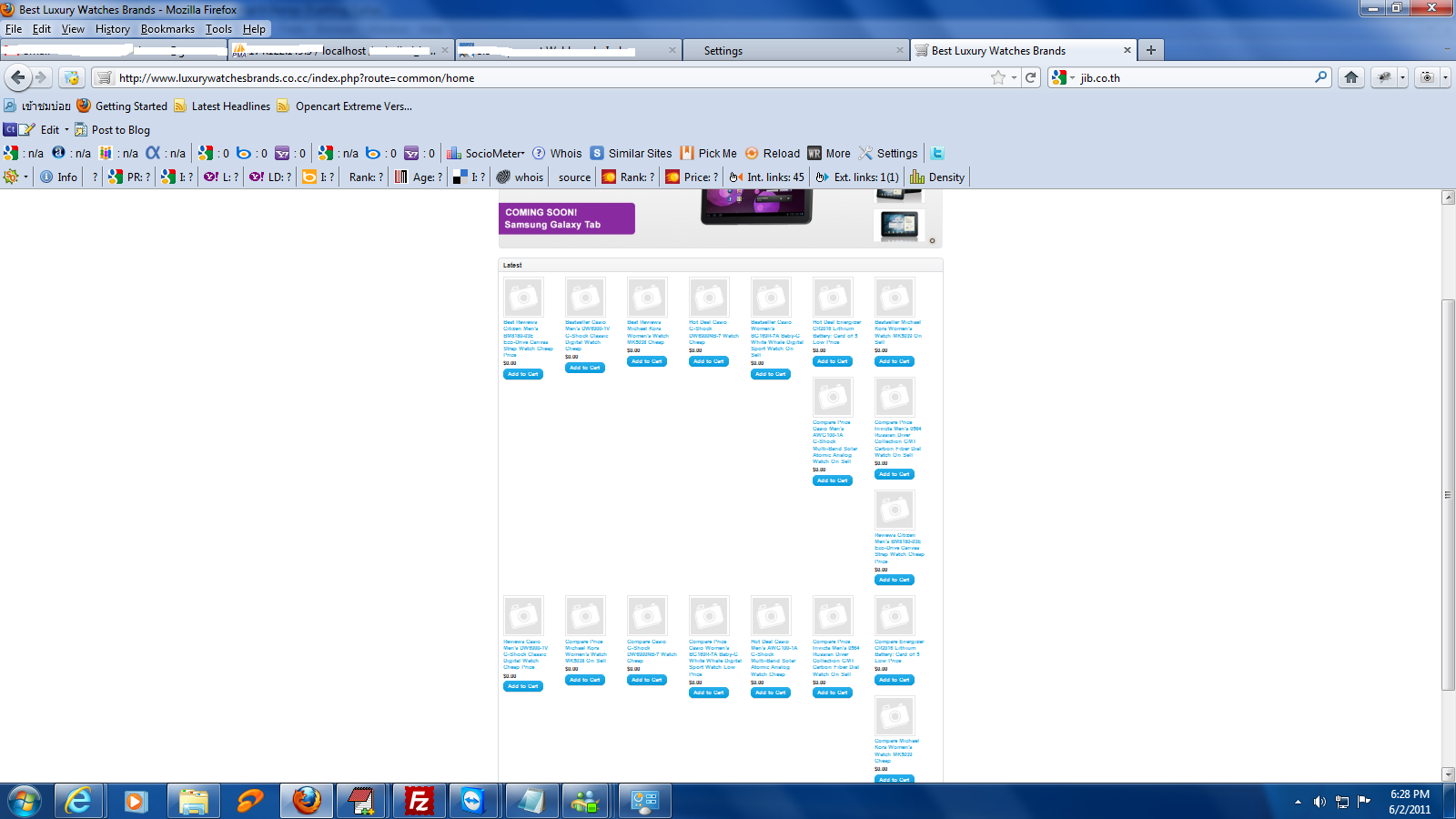This screenshot has width=1456, height=819.
Task: Open the Latest Headlines feed bookmark
Action: 222,106
